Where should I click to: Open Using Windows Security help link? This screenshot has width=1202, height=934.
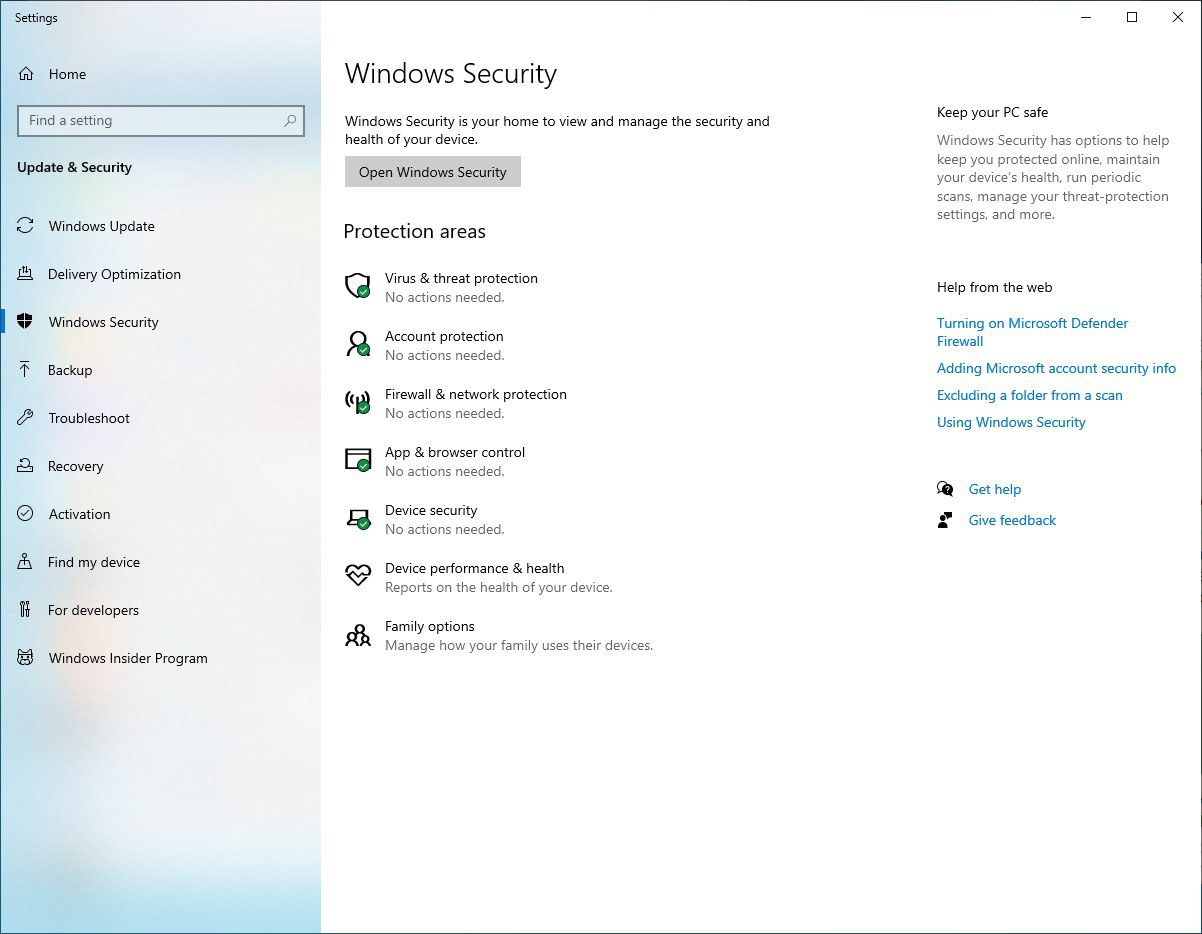[1011, 422]
